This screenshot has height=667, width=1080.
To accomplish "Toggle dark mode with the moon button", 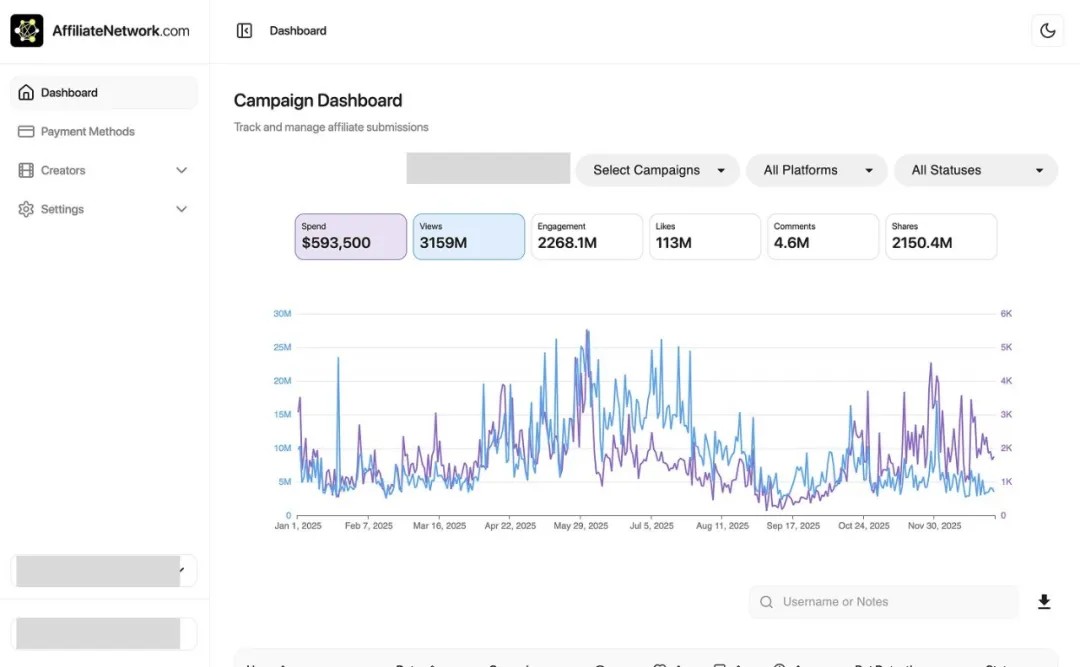I will pyautogui.click(x=1047, y=31).
